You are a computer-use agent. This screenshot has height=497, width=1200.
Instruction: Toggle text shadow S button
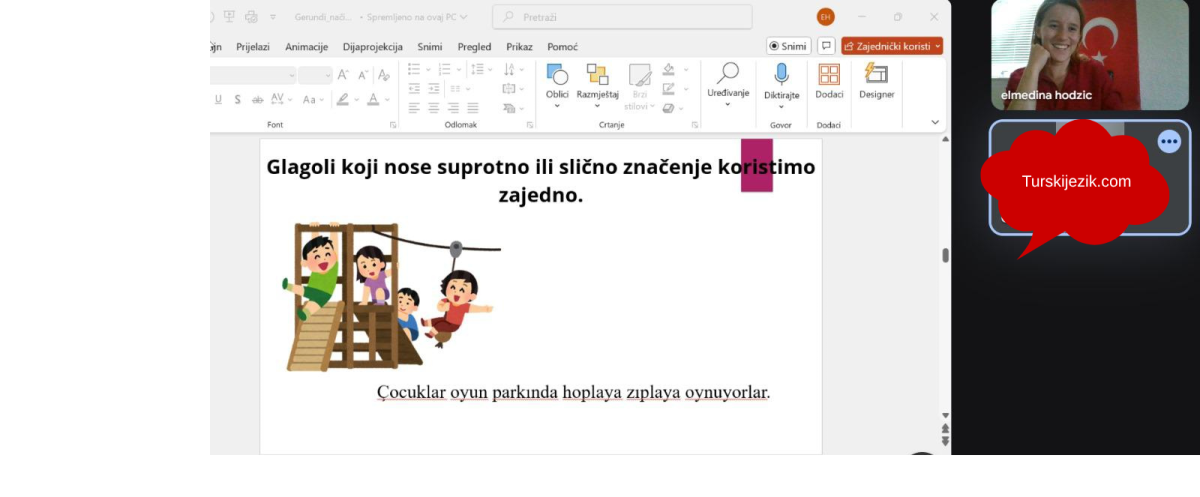237,100
